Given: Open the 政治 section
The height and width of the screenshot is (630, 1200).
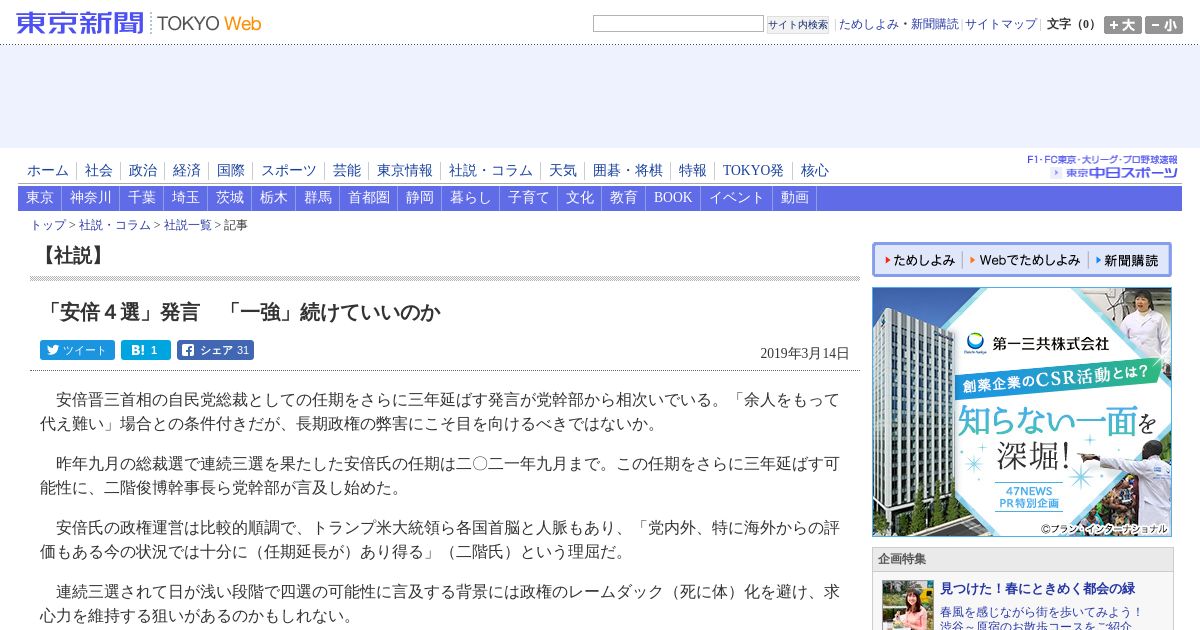Looking at the screenshot, I should [x=143, y=171].
